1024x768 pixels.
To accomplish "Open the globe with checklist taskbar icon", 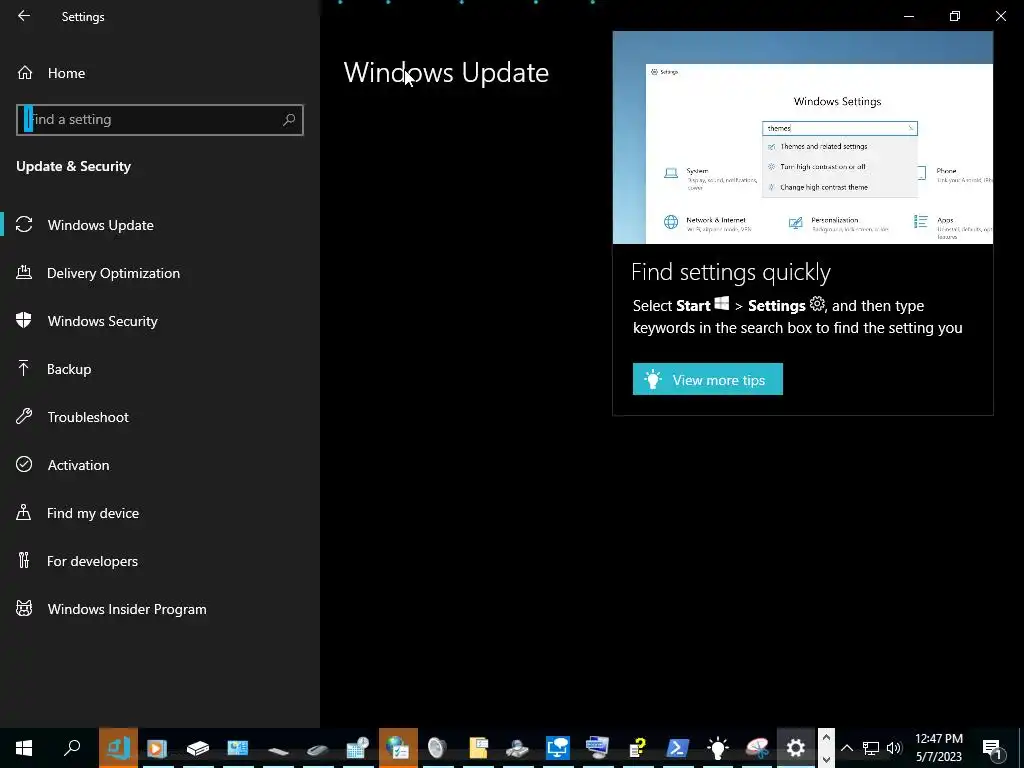I will (x=398, y=748).
